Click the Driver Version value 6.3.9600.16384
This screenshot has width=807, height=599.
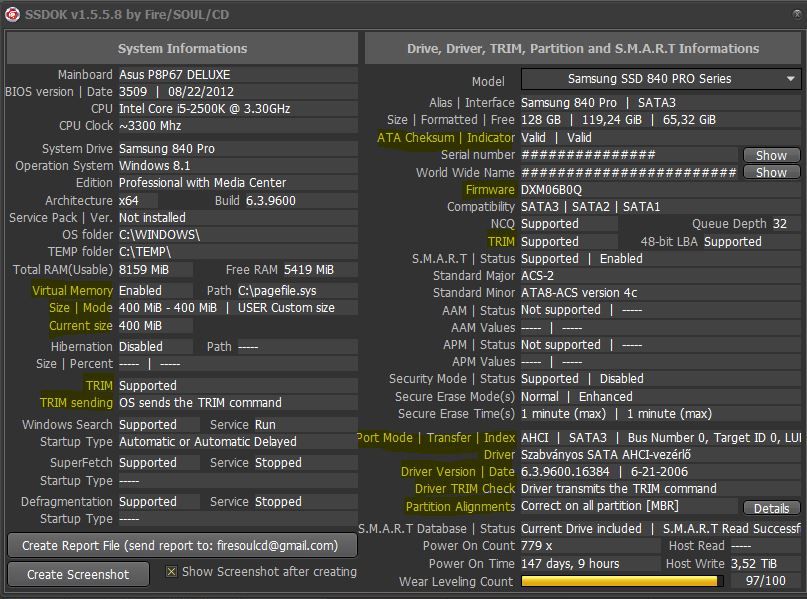(565, 472)
